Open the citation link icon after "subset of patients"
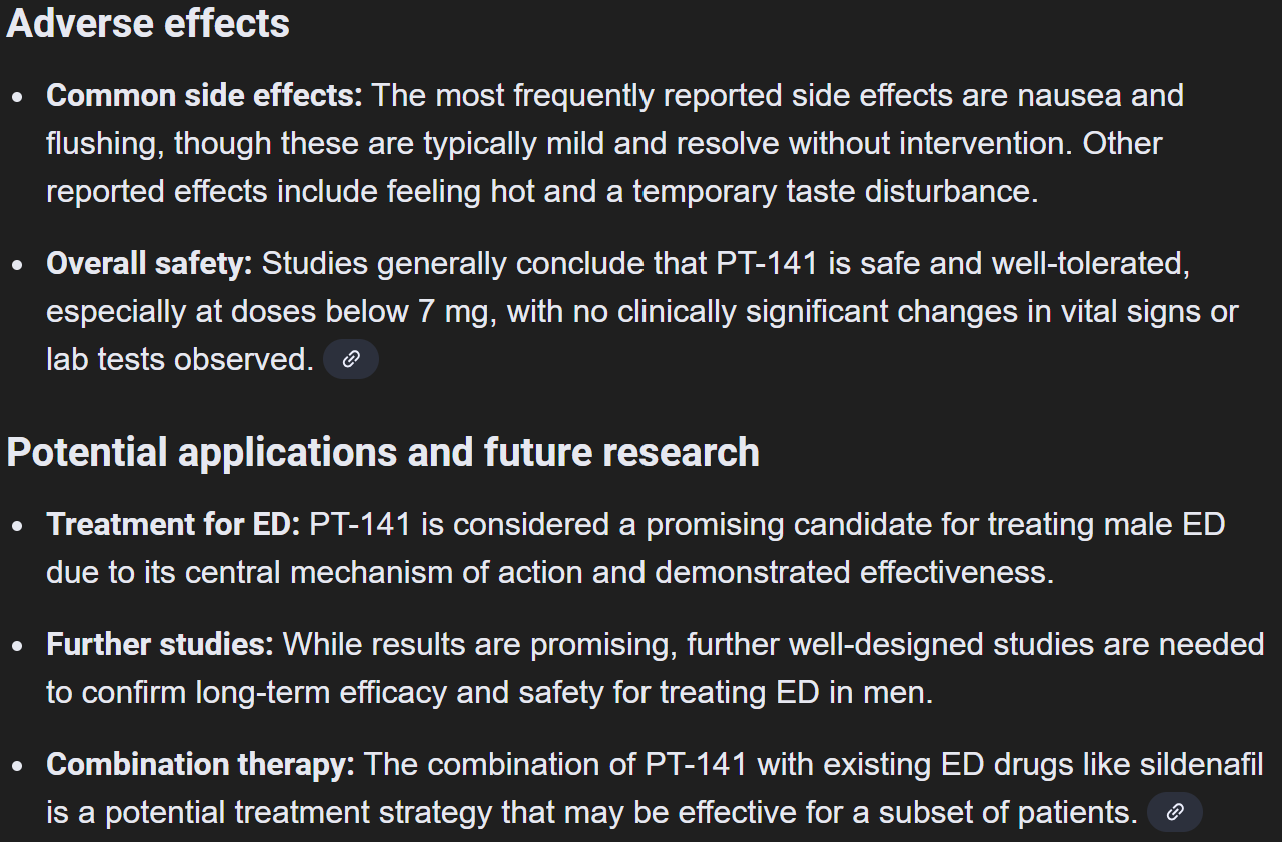 click(1175, 812)
